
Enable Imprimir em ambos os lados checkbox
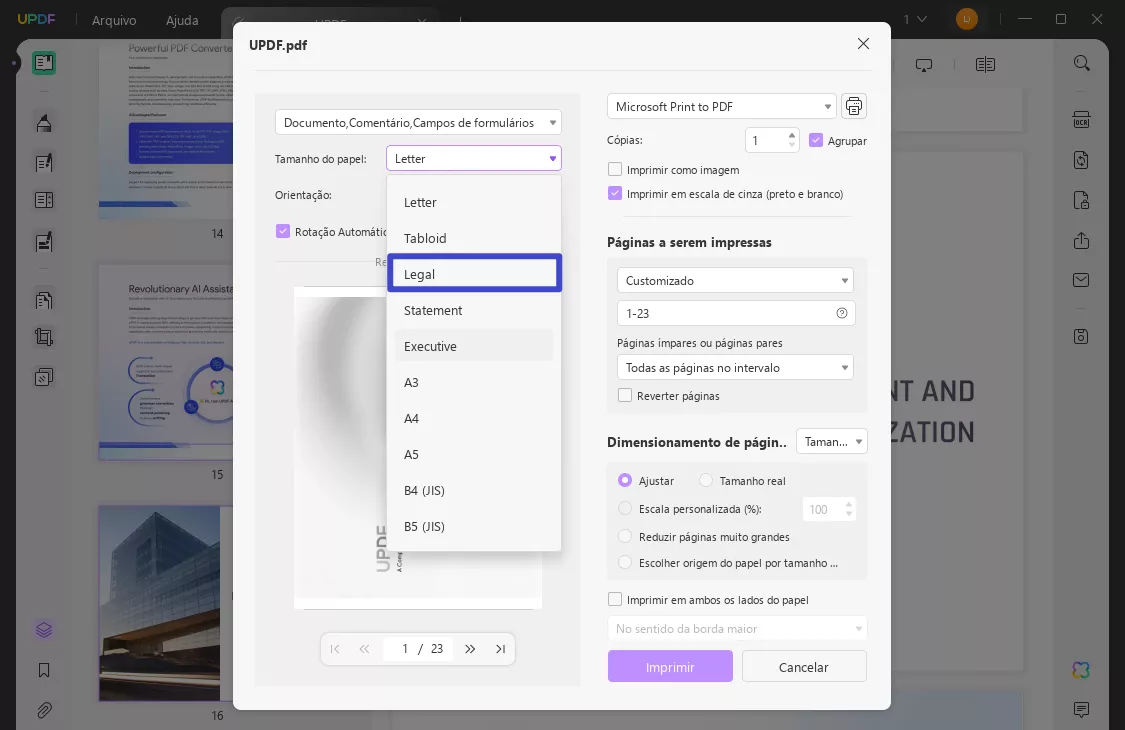pyautogui.click(x=615, y=599)
